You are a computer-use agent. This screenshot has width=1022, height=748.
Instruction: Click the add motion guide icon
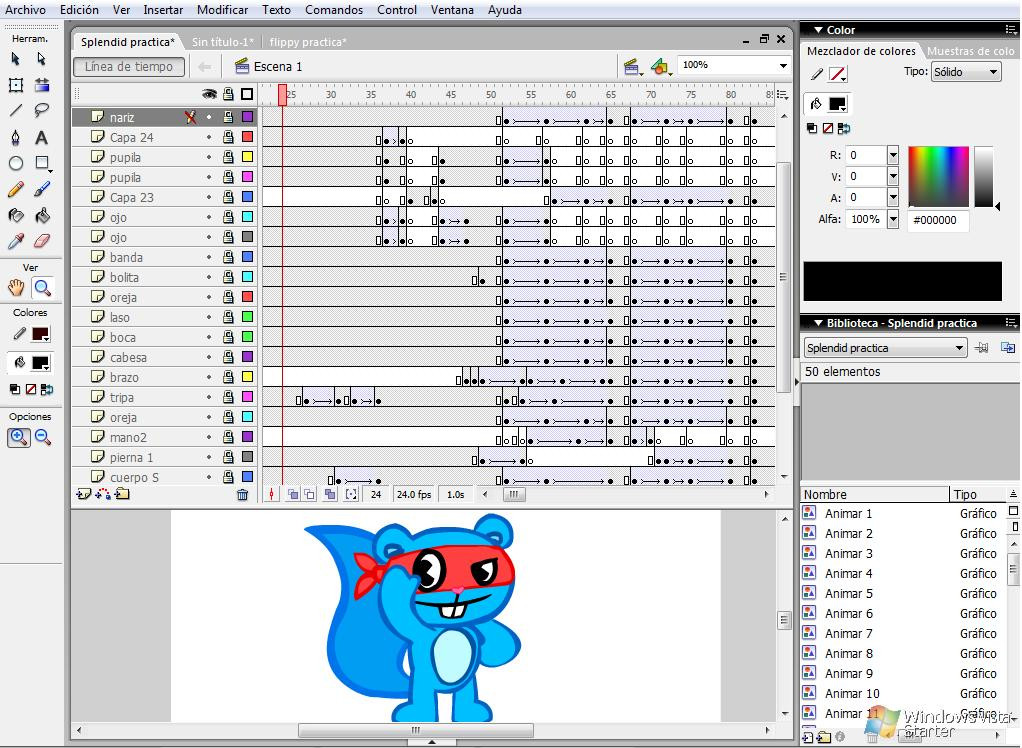(x=103, y=495)
